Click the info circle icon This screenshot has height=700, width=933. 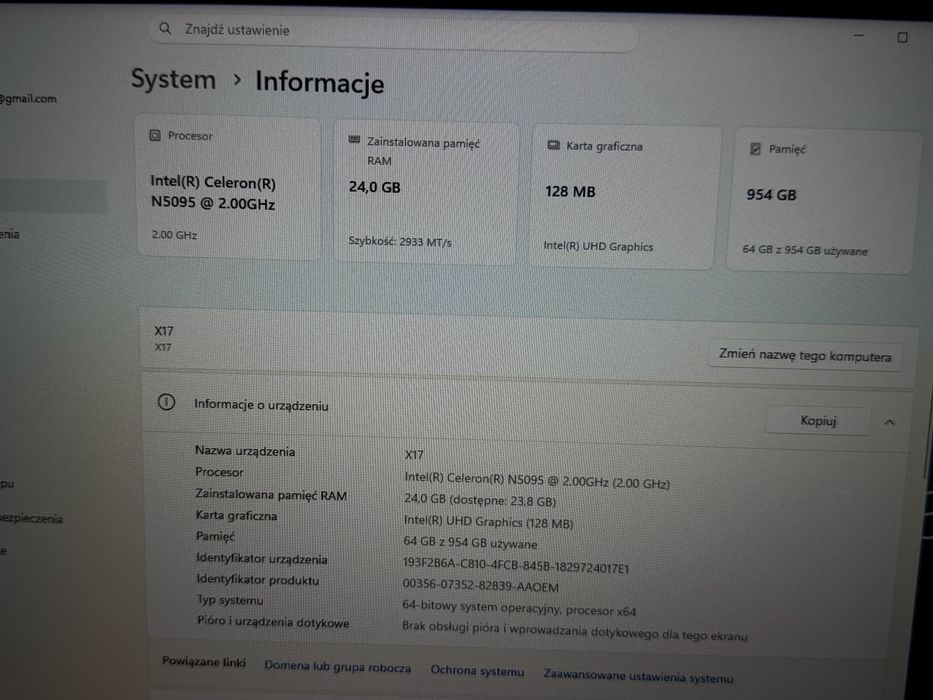(166, 402)
